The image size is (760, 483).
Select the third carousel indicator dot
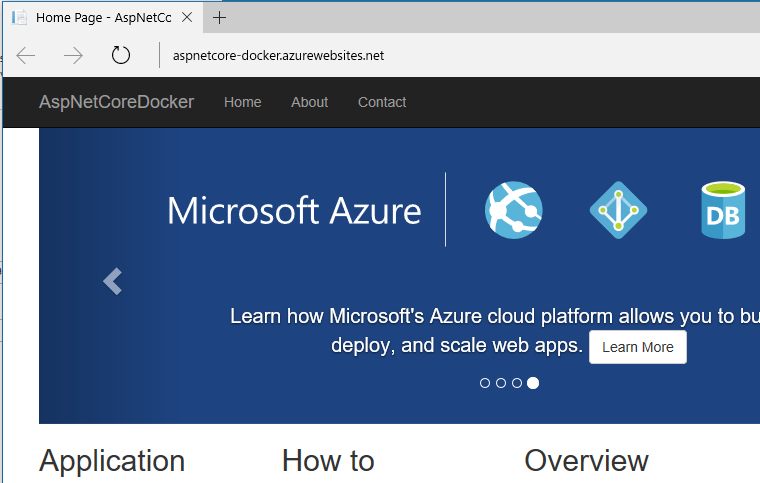(517, 383)
